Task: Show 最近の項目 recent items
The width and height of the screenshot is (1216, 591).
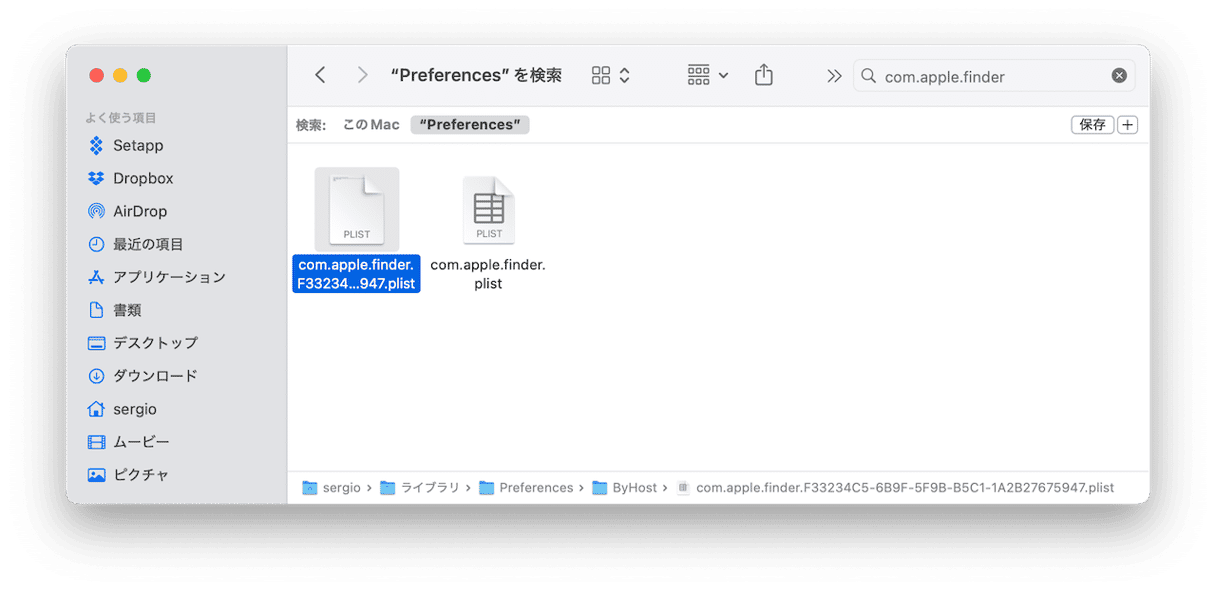Action: coord(148,244)
